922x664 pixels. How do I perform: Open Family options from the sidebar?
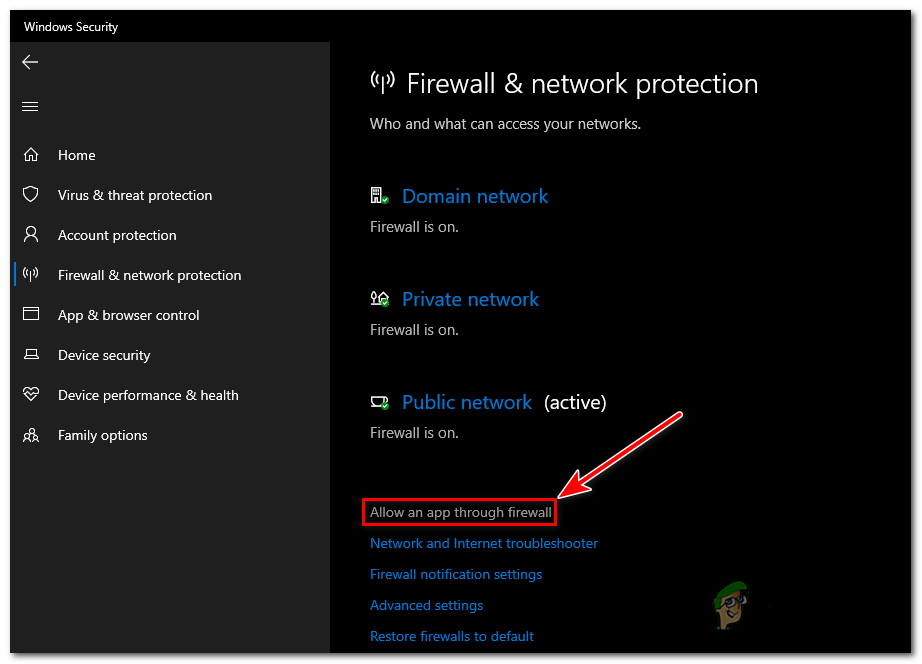pyautogui.click(x=102, y=435)
